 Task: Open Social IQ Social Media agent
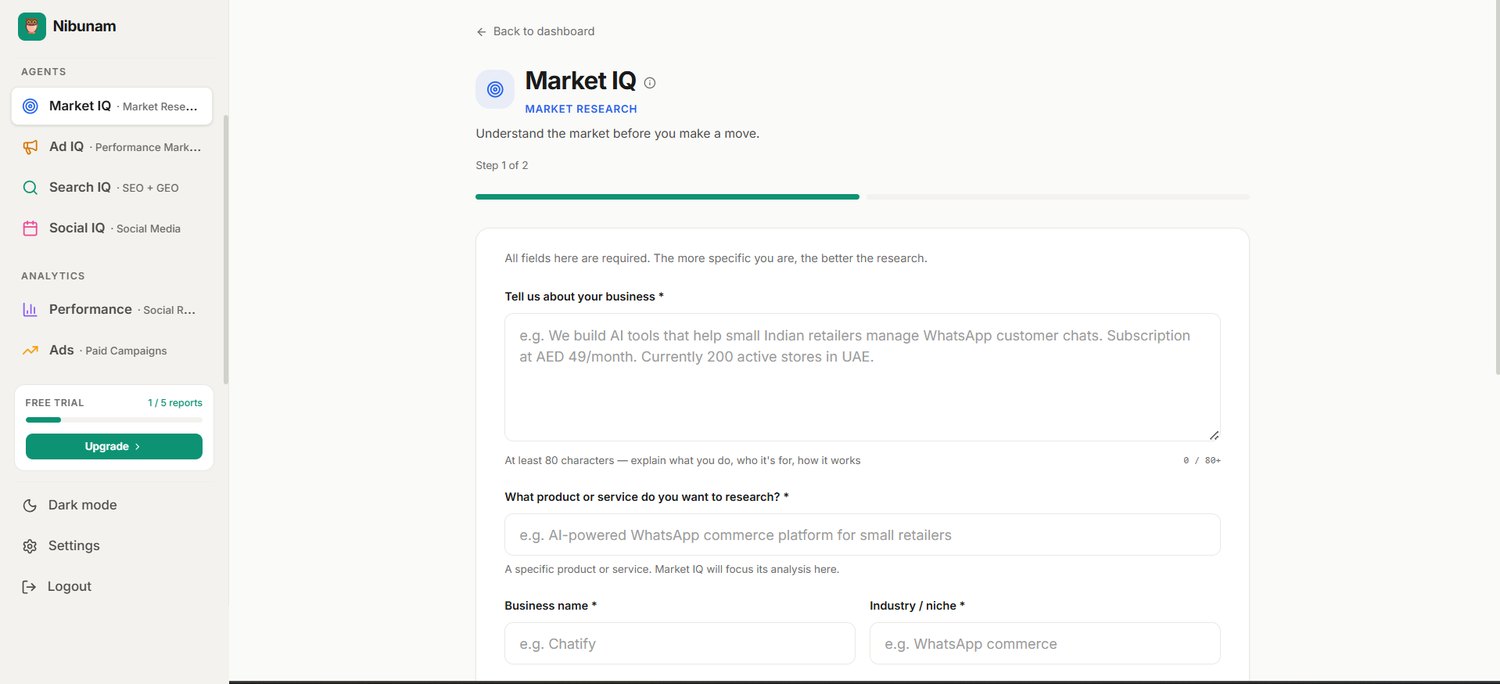pos(112,228)
